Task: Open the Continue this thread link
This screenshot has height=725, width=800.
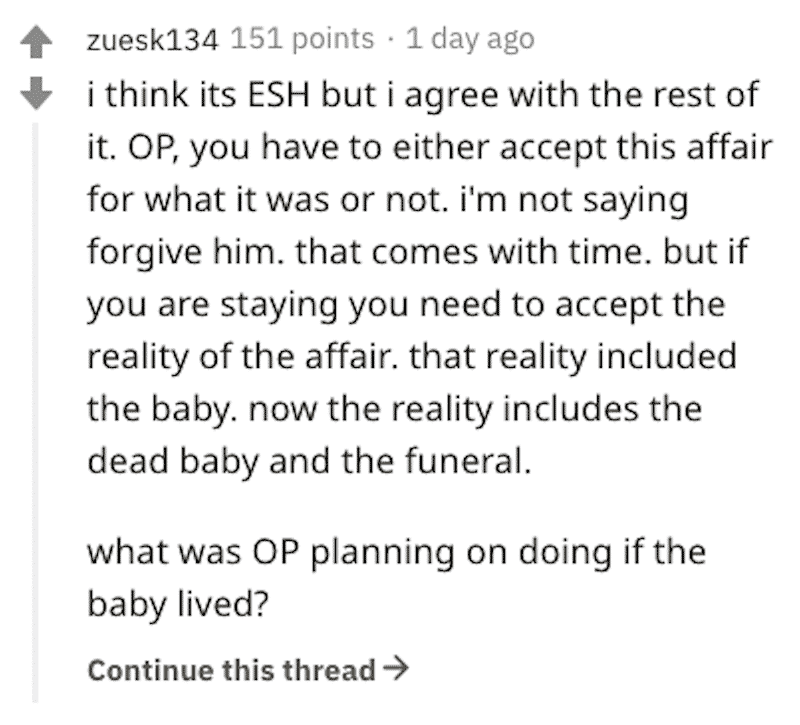Action: (248, 669)
